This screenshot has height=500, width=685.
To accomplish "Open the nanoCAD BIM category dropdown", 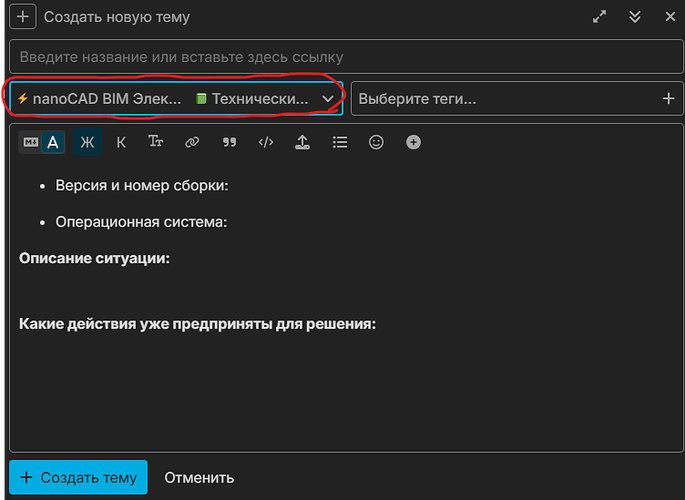I will coord(176,99).
